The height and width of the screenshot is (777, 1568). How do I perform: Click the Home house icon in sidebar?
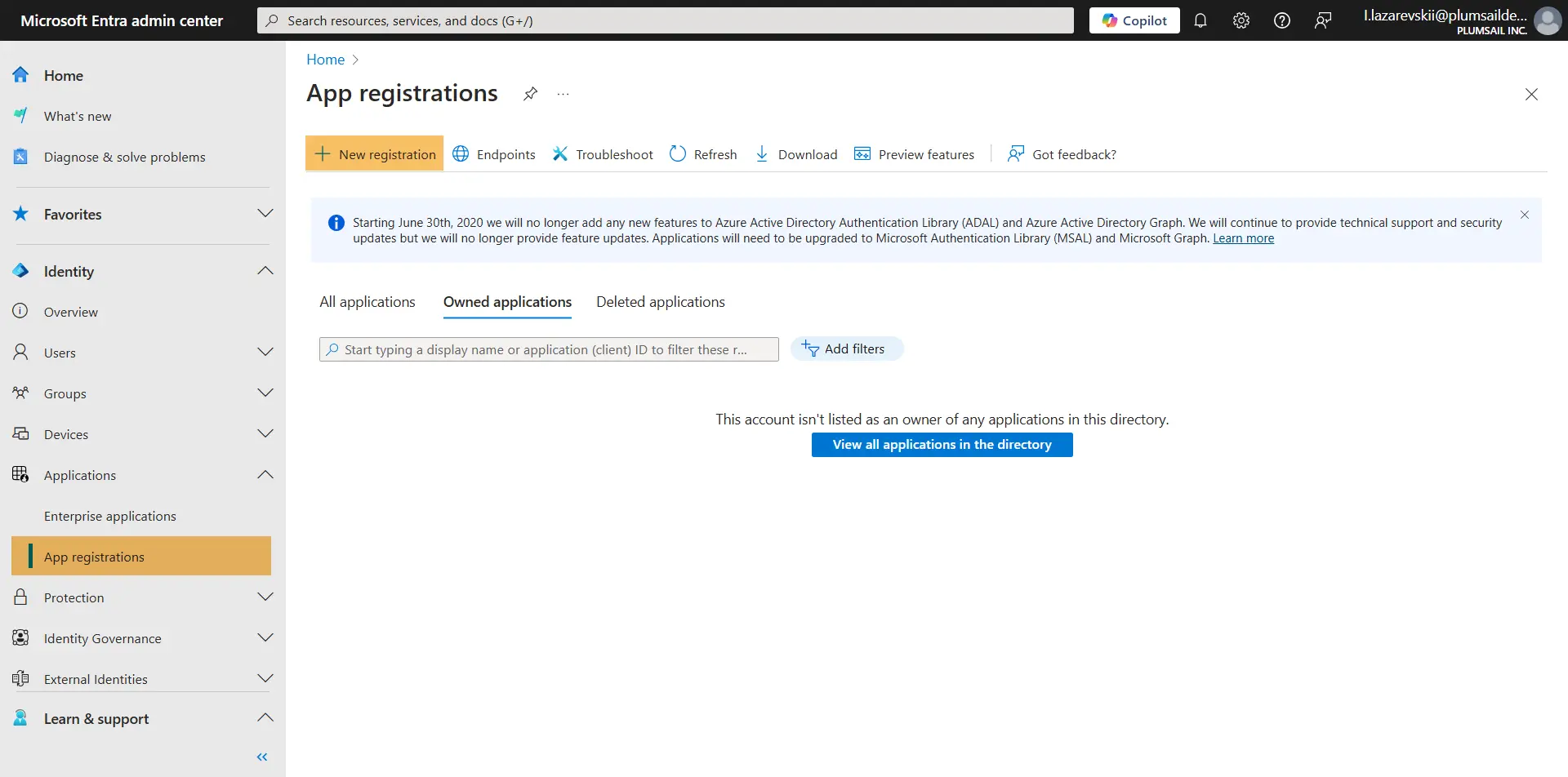point(20,75)
